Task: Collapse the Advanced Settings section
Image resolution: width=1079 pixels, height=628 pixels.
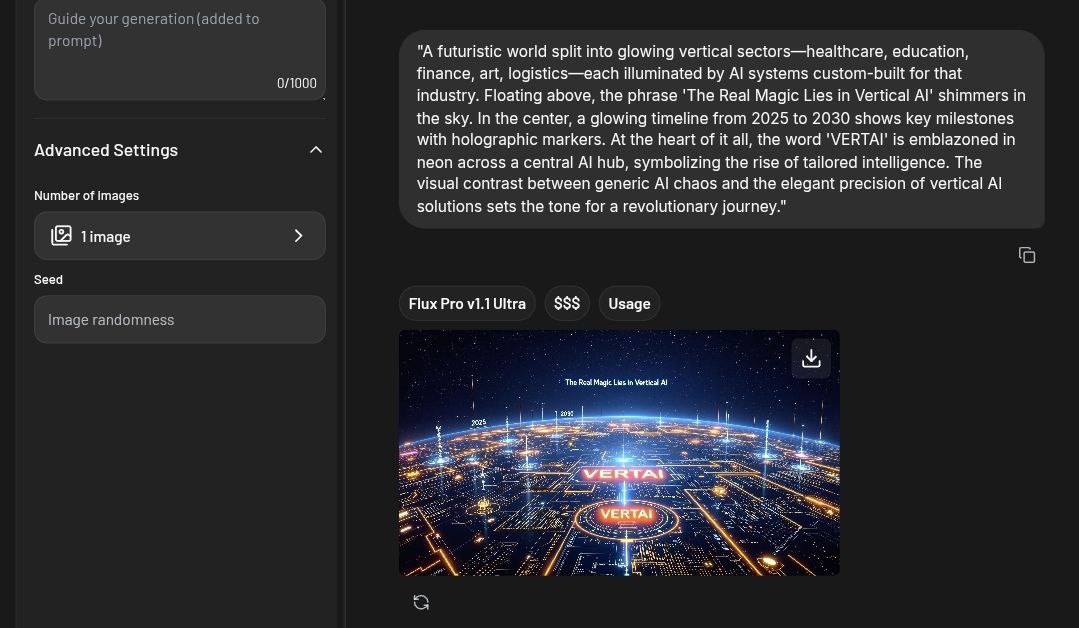Action: (316, 149)
